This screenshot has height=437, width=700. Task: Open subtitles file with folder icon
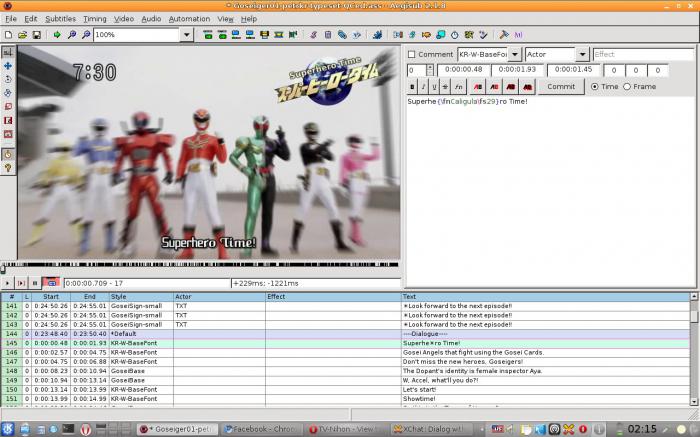(x=22, y=34)
